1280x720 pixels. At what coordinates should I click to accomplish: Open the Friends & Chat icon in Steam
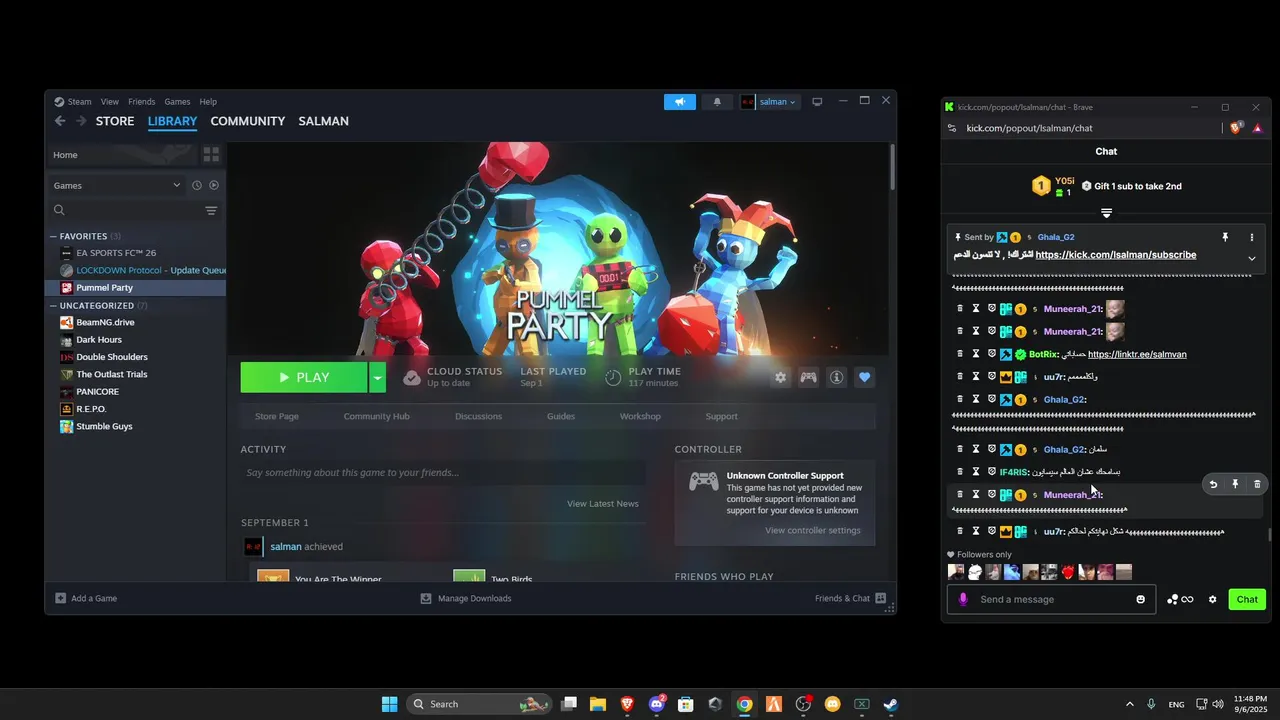[x=881, y=598]
